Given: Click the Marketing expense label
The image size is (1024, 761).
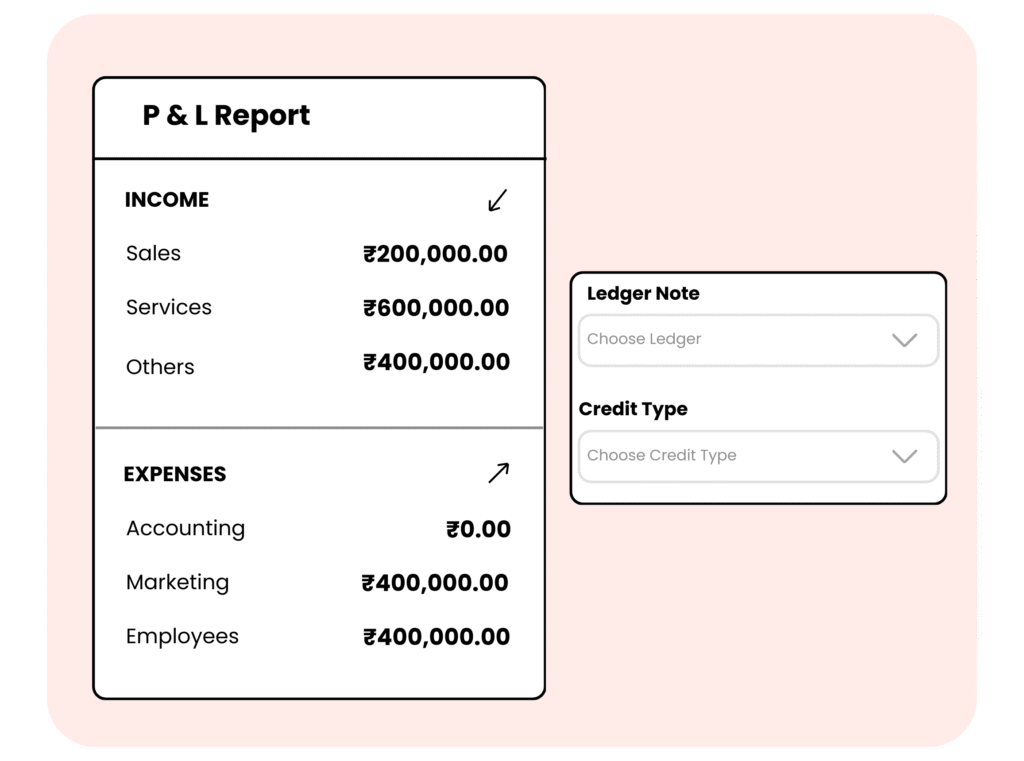Looking at the screenshot, I should coord(177,582).
